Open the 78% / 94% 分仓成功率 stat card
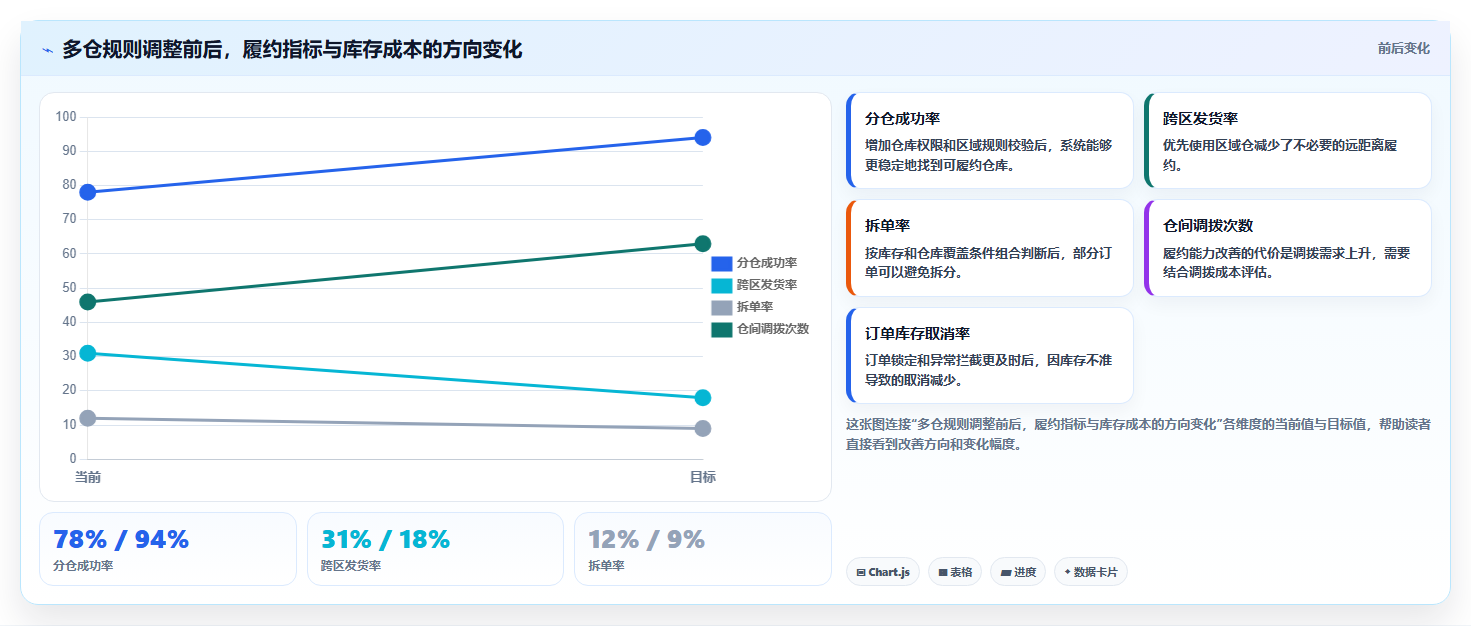Image resolution: width=1471 pixels, height=626 pixels. [x=168, y=549]
